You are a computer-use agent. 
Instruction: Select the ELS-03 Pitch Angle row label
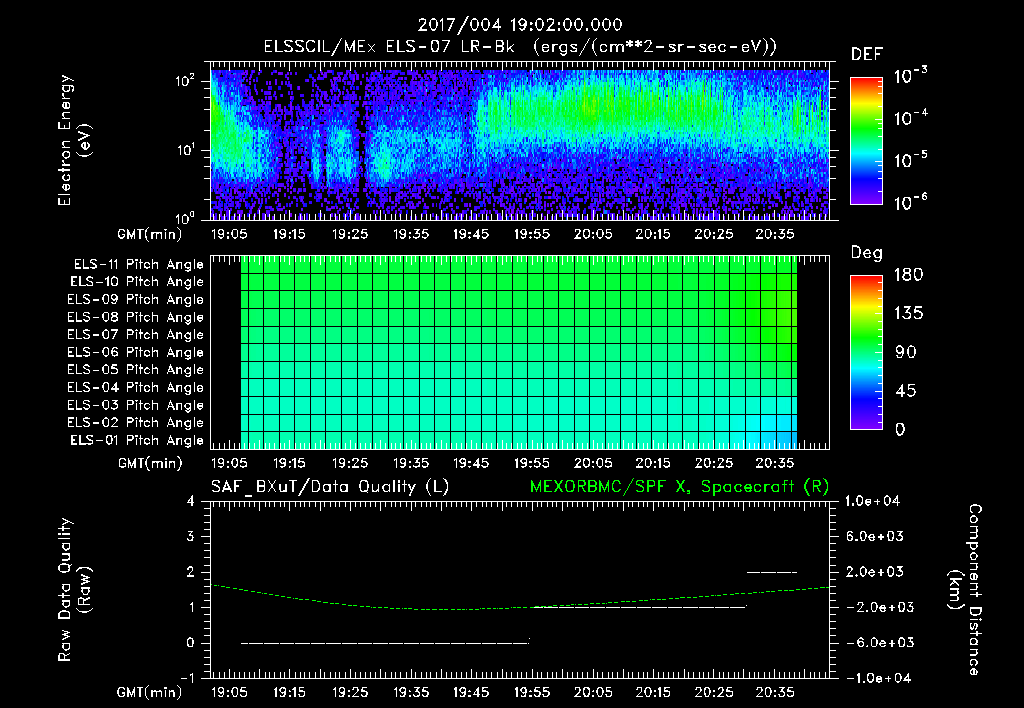(136, 406)
